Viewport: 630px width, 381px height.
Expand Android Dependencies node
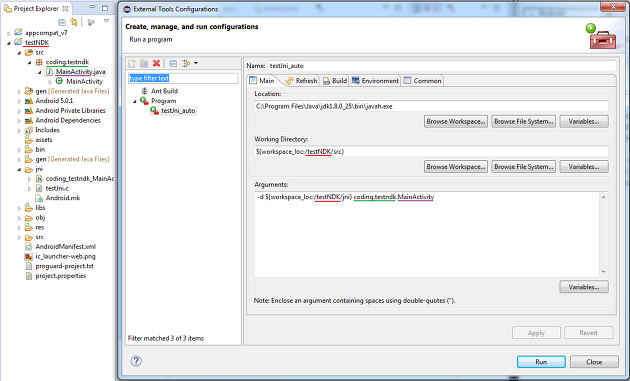pos(19,121)
